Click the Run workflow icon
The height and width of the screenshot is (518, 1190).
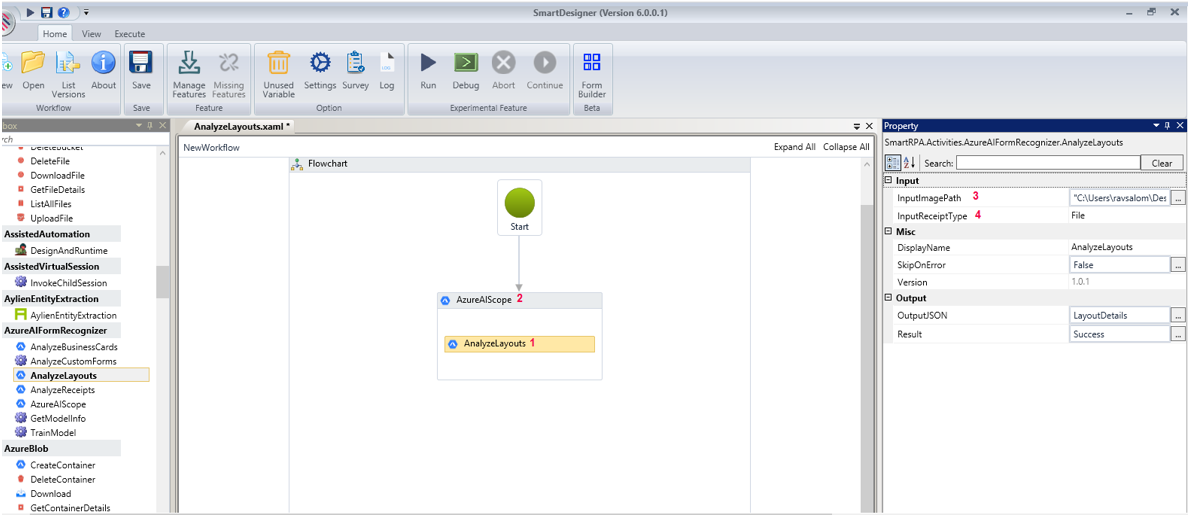[x=428, y=64]
